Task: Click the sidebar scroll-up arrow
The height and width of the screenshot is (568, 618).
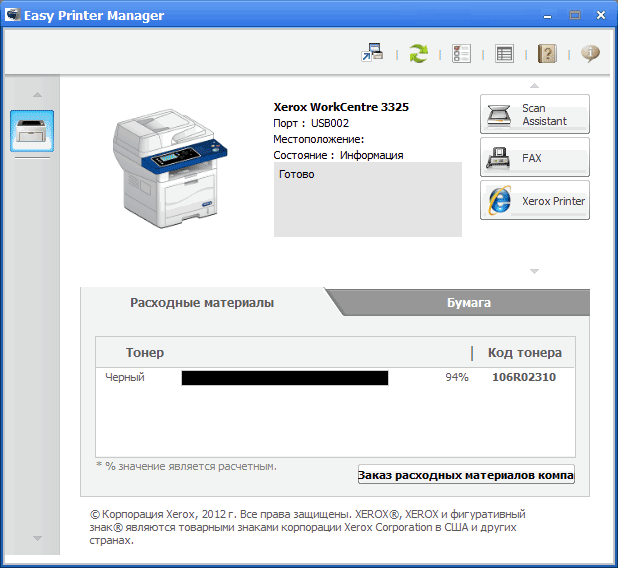Action: tap(37, 95)
